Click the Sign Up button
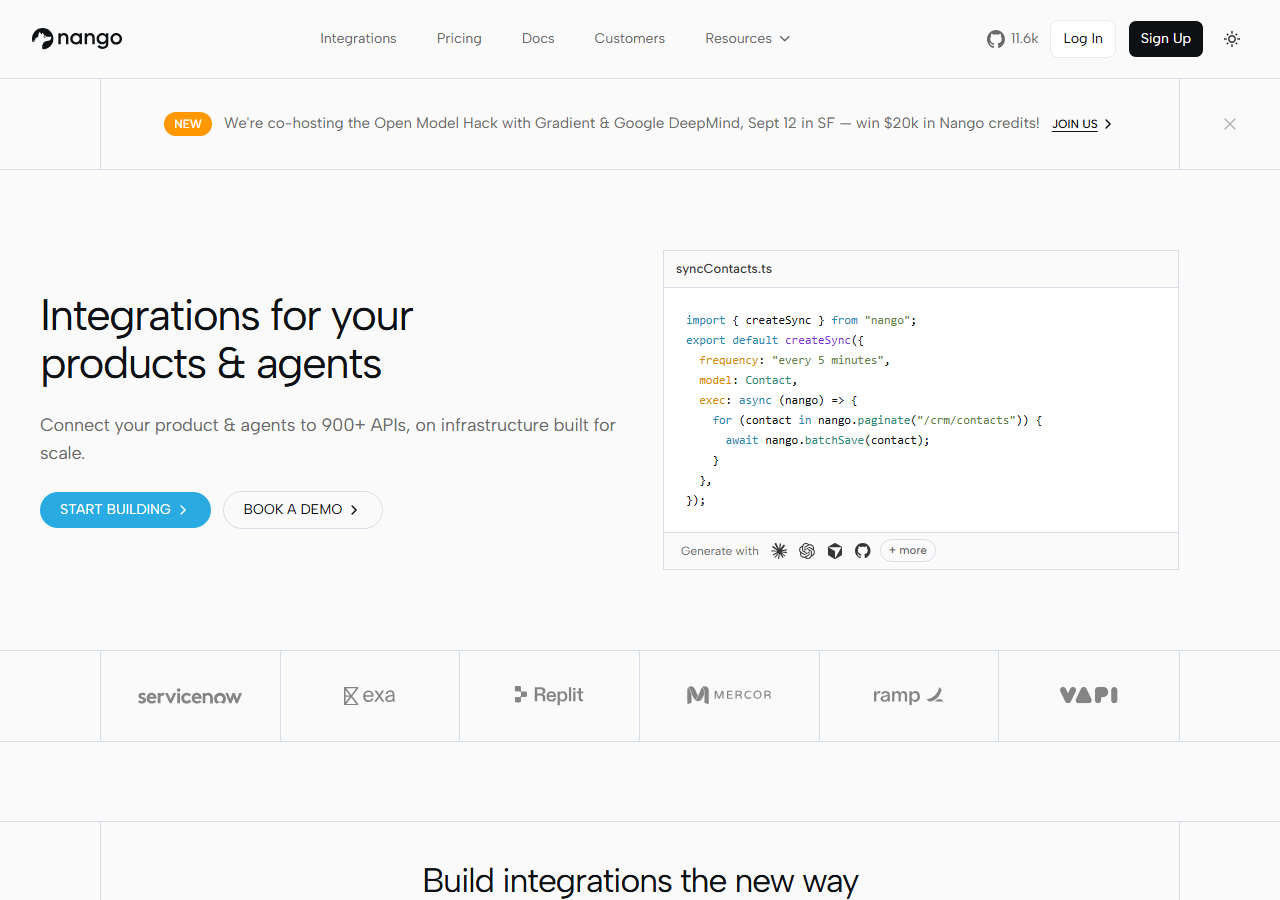Screen dimensions: 1280x900 (x=1166, y=39)
